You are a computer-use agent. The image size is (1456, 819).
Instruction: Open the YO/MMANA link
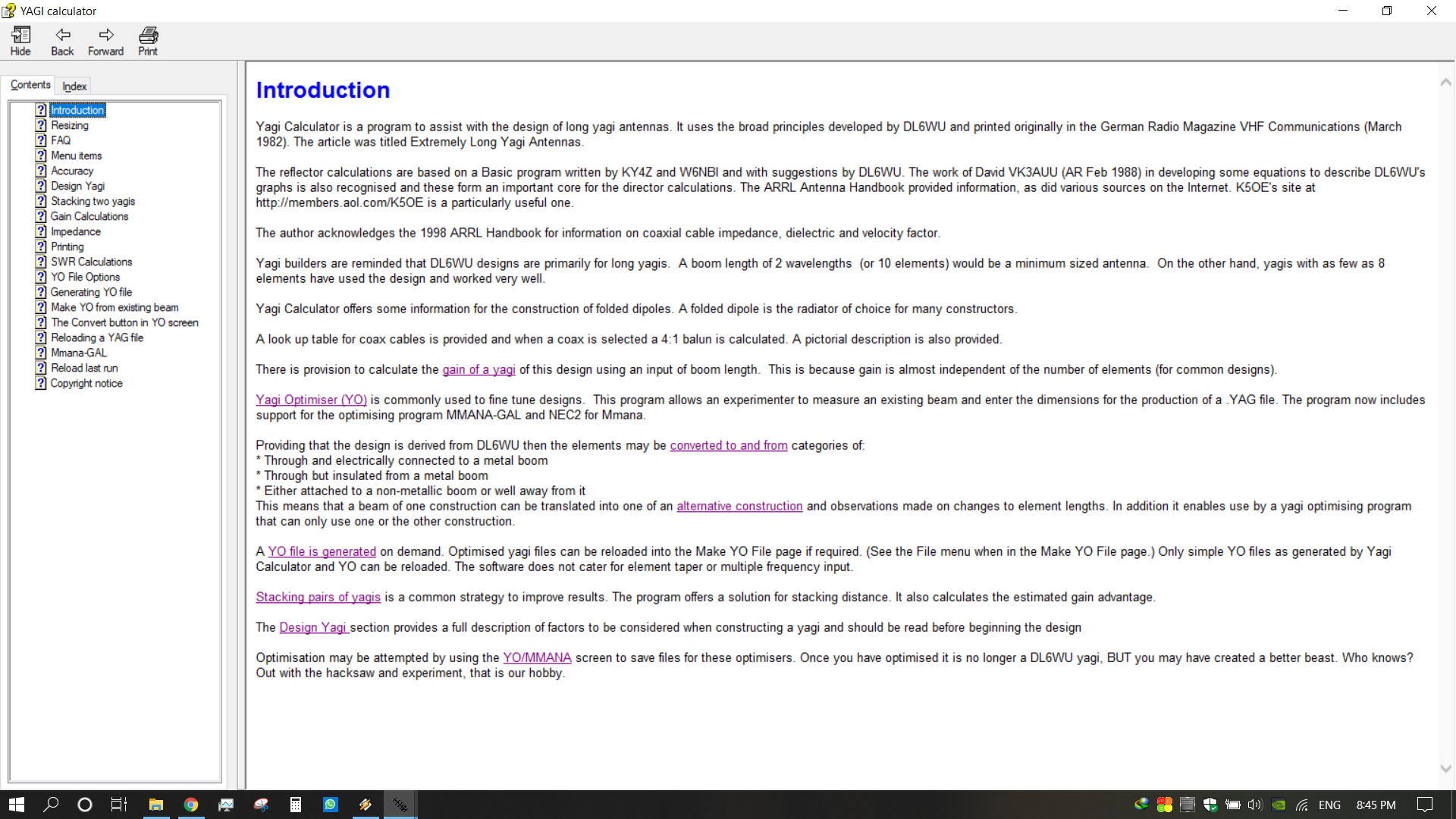536,657
